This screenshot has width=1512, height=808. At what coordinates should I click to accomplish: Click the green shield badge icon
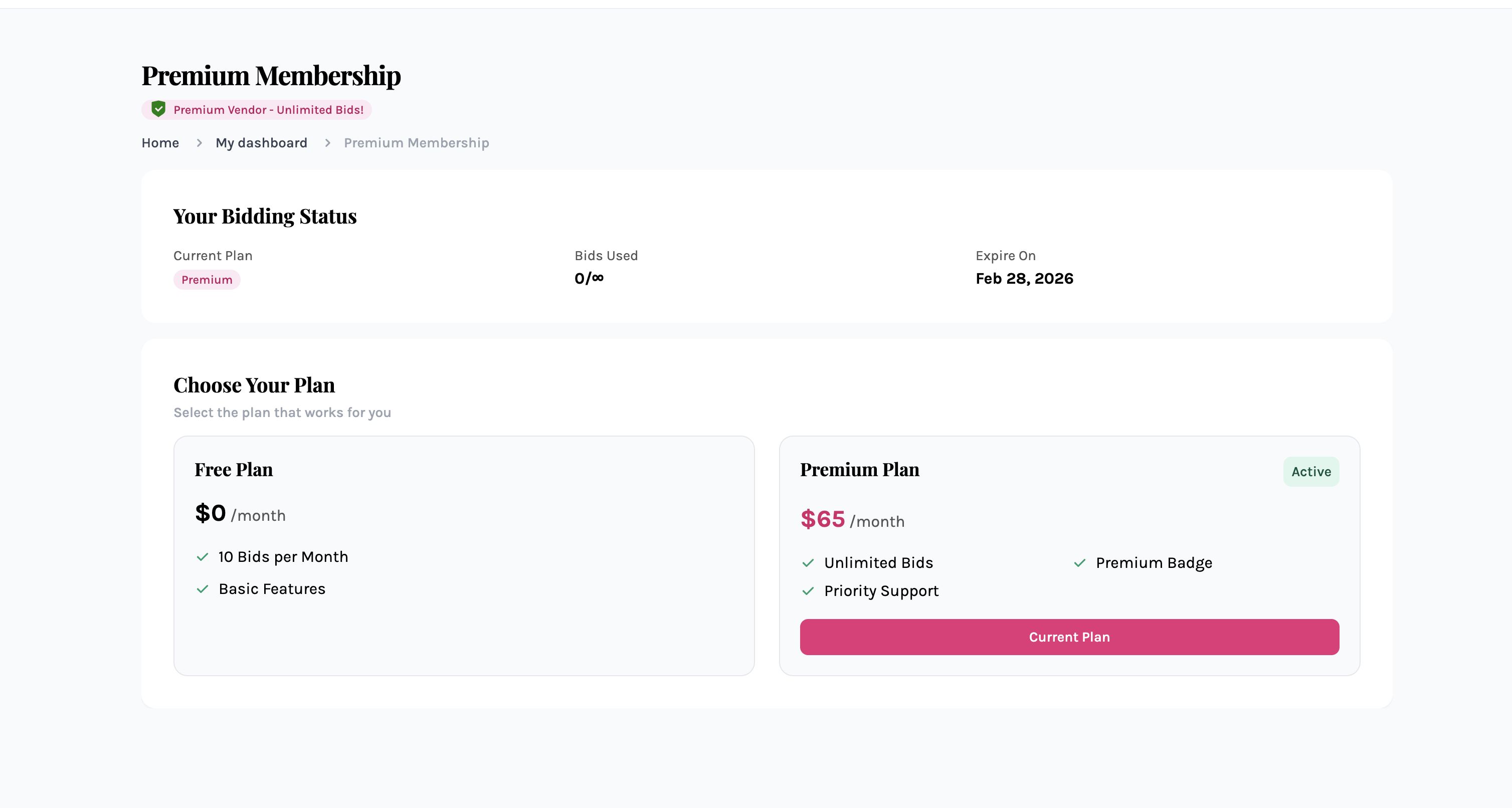pyautogui.click(x=158, y=109)
